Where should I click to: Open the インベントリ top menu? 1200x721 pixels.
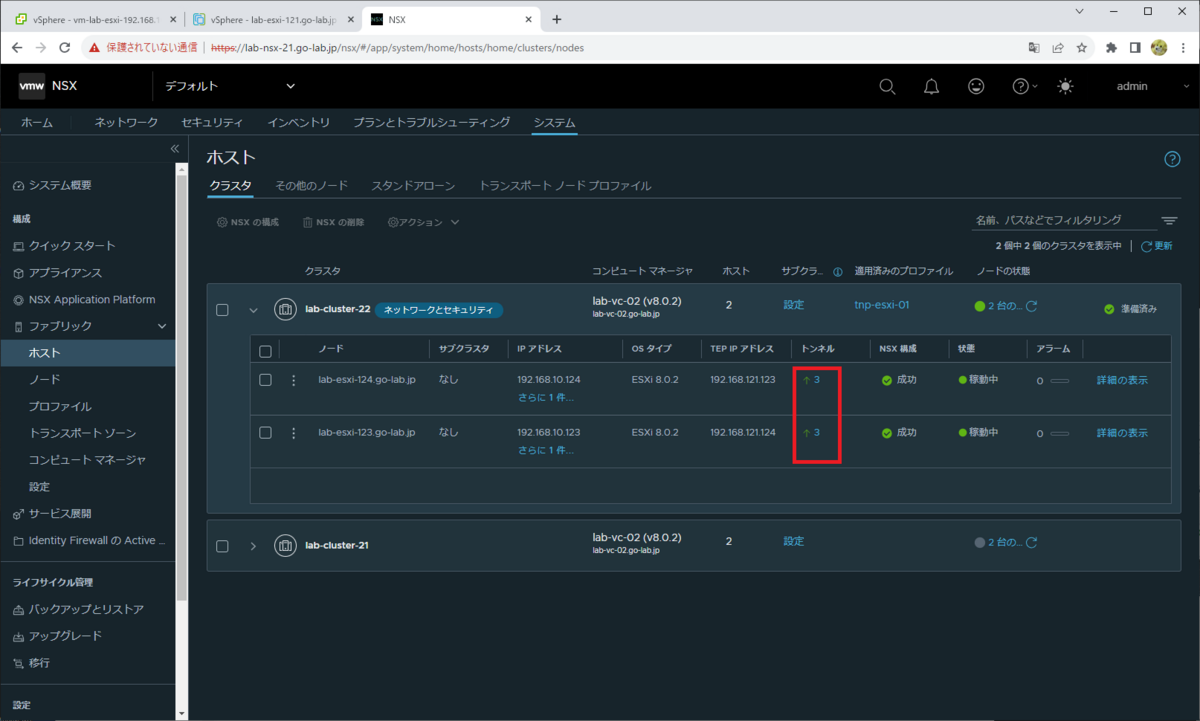coord(298,123)
